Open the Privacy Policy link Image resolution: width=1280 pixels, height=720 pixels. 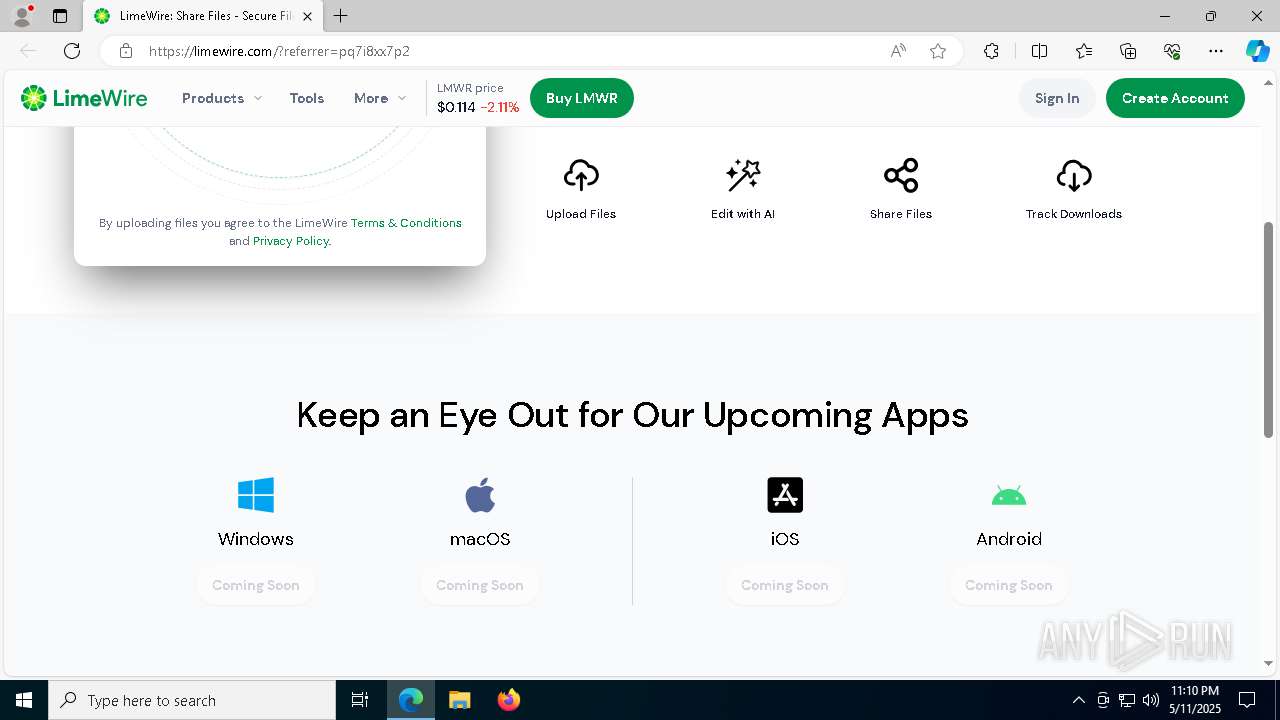point(290,241)
